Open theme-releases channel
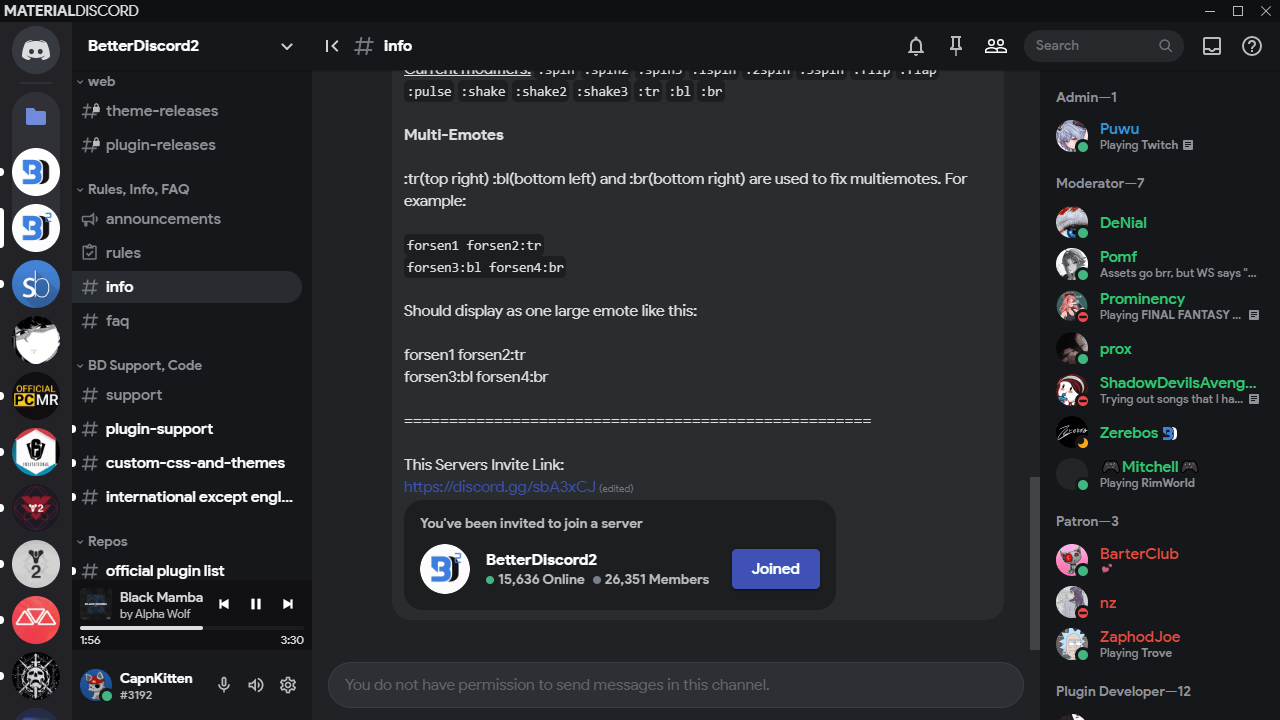The height and width of the screenshot is (720, 1280). [x=187, y=111]
